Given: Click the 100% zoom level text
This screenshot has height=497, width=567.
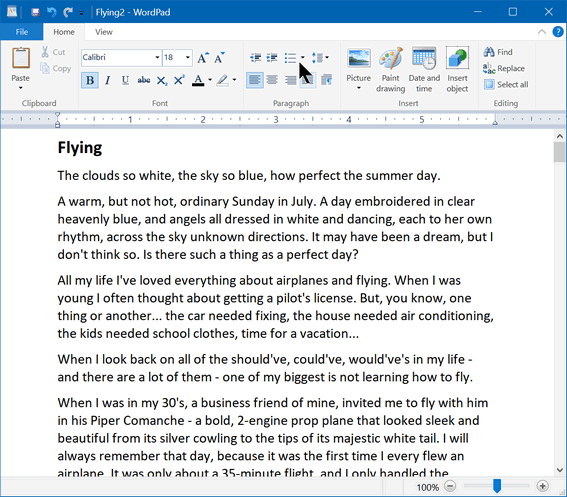Looking at the screenshot, I should 427,487.
